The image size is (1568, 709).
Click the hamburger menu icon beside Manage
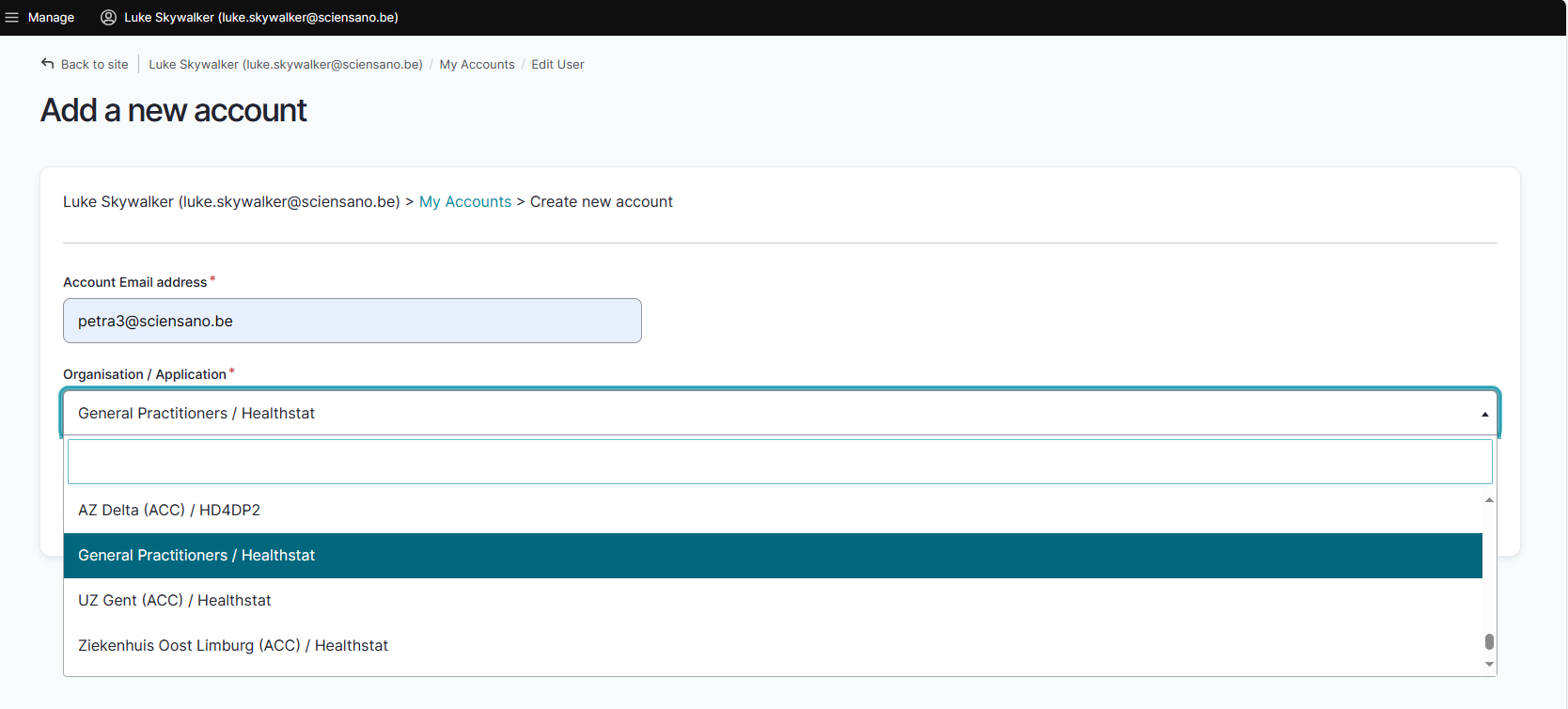(12, 18)
